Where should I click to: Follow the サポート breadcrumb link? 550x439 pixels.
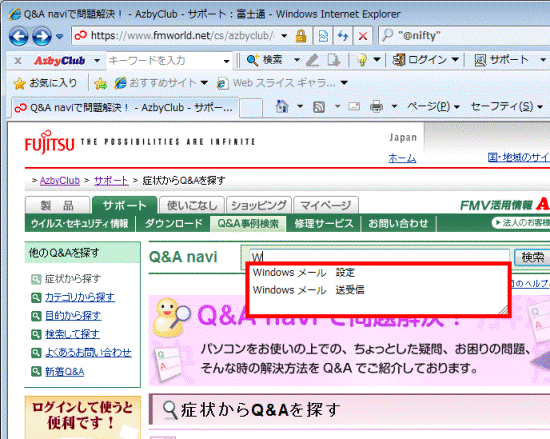(111, 181)
